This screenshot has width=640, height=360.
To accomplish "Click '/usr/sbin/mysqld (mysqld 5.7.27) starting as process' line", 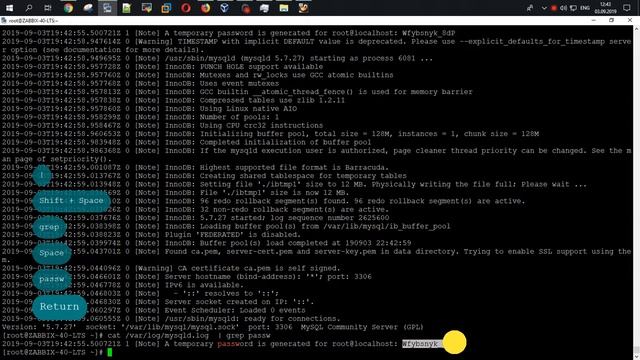I will pyautogui.click(x=299, y=58).
